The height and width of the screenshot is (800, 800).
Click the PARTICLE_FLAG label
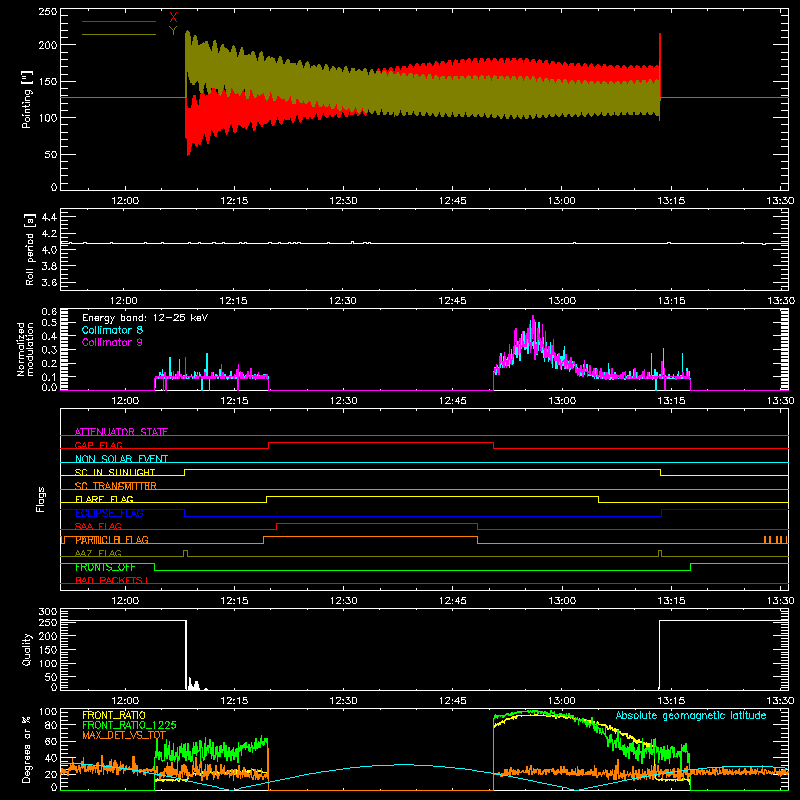(x=112, y=540)
